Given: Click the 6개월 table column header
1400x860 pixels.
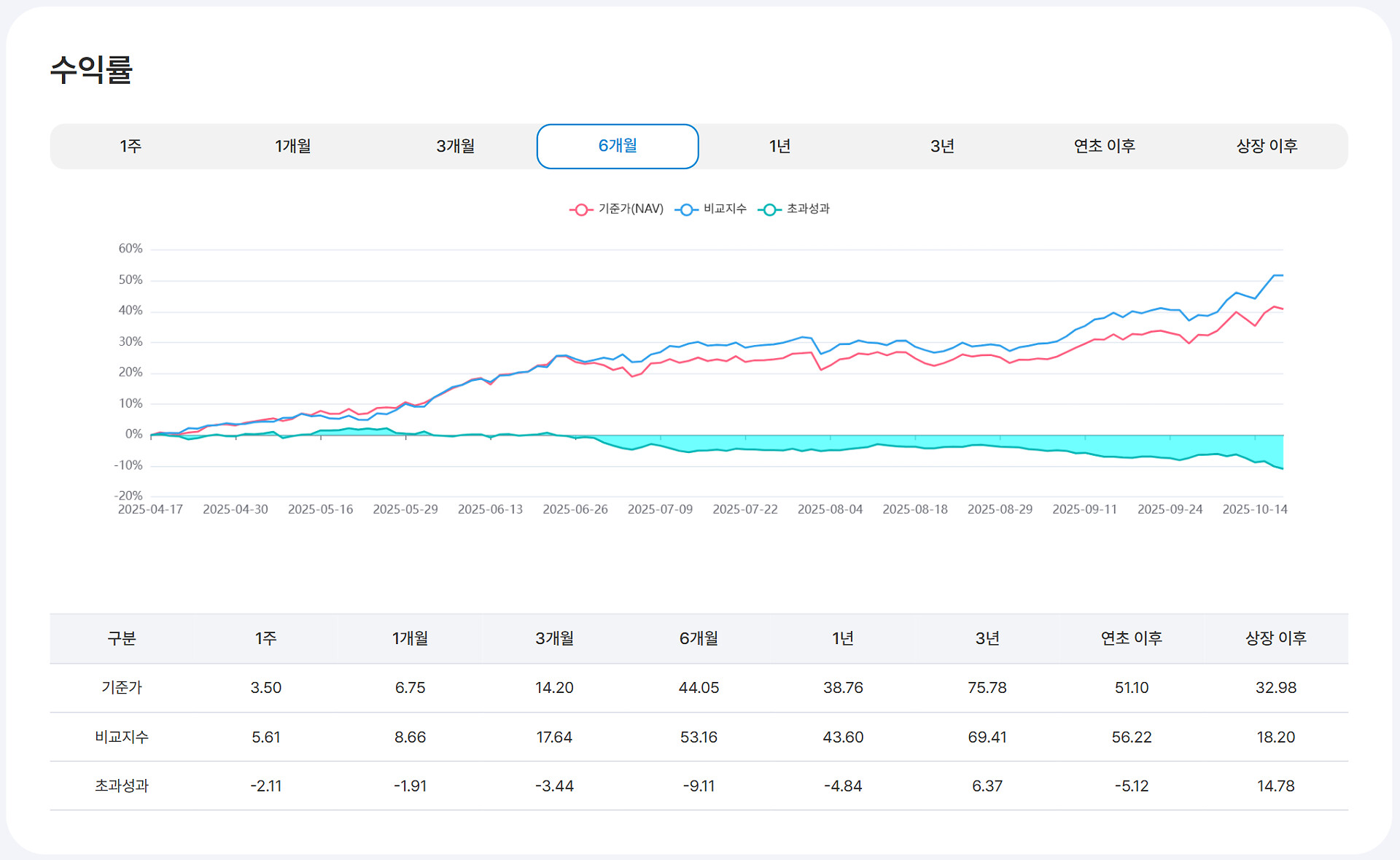Looking at the screenshot, I should click(x=699, y=638).
